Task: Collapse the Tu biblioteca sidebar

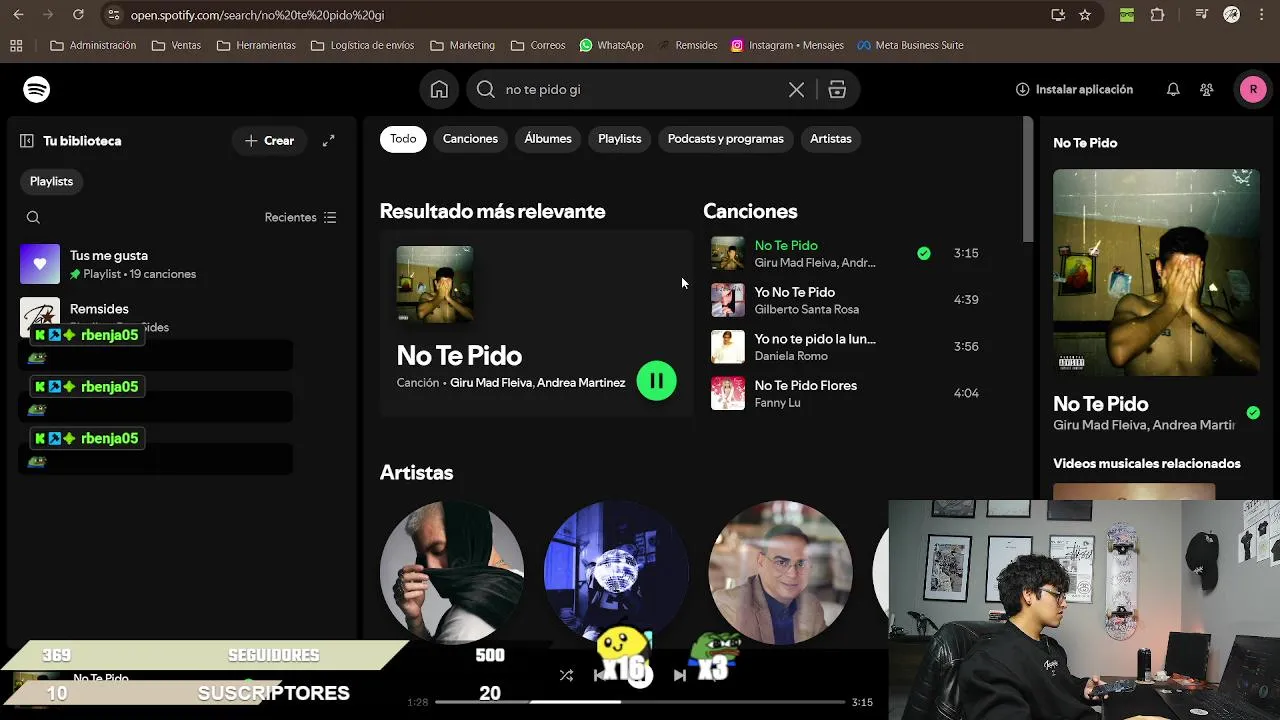Action: click(27, 141)
